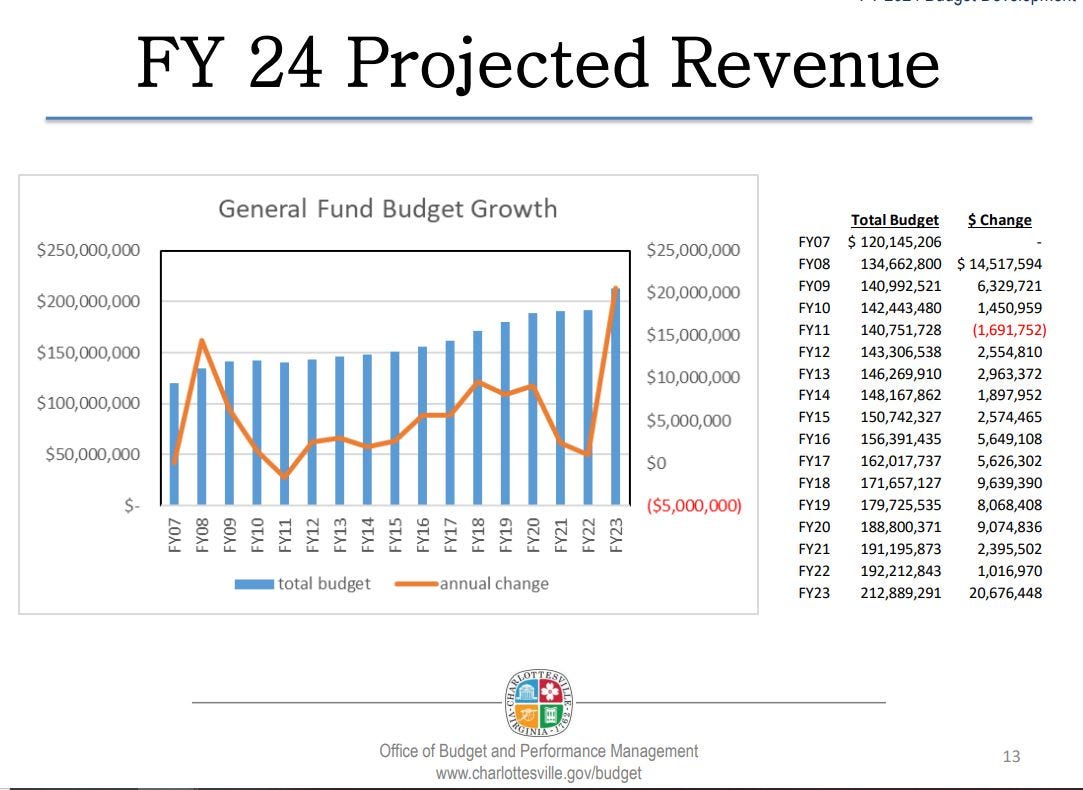Click the FY20 bar in the chart
The width and height of the screenshot is (1083, 790).
(x=533, y=409)
